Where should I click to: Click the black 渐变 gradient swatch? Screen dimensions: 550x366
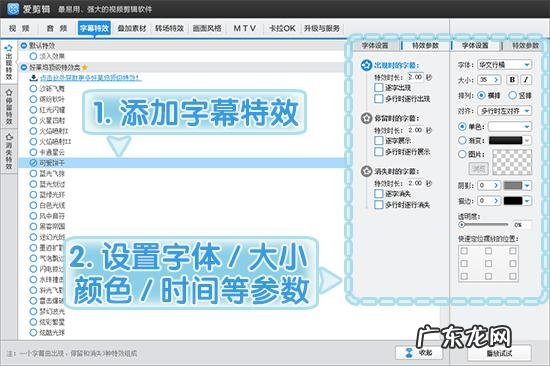505,140
